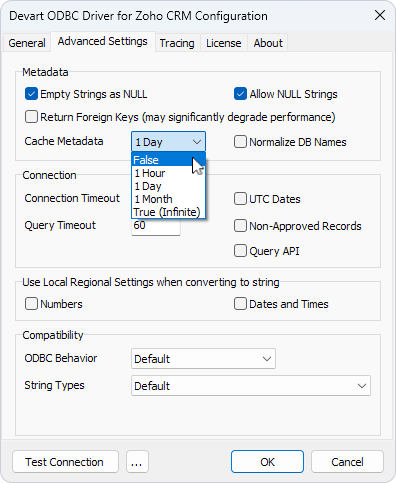Close the configuration dialog
Image resolution: width=396 pixels, height=483 pixels.
[380, 15]
